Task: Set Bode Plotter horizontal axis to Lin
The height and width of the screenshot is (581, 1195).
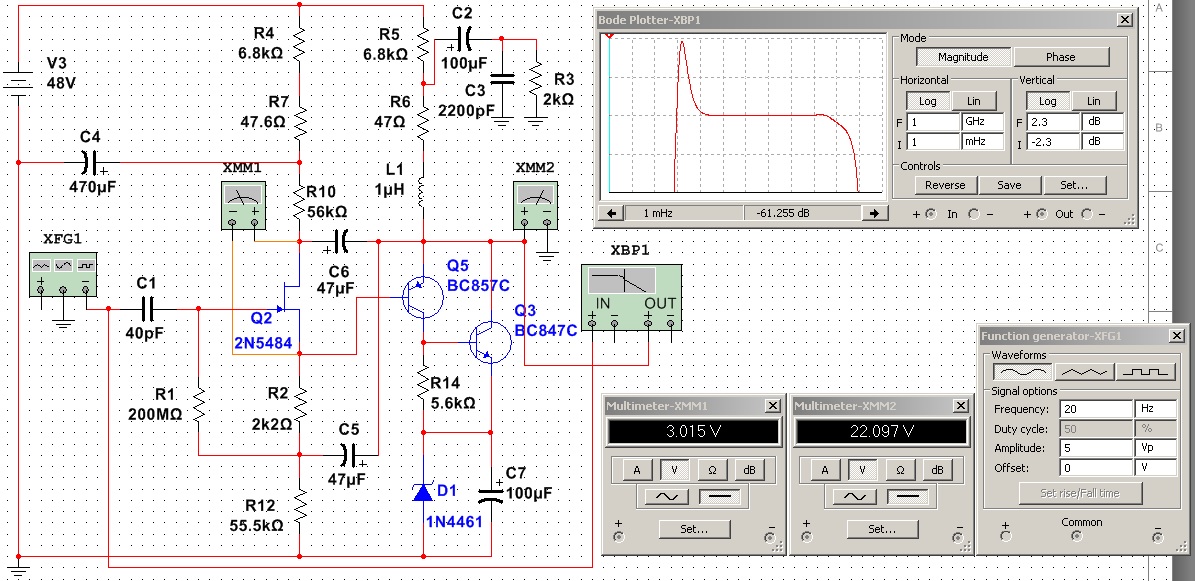Action: [973, 101]
